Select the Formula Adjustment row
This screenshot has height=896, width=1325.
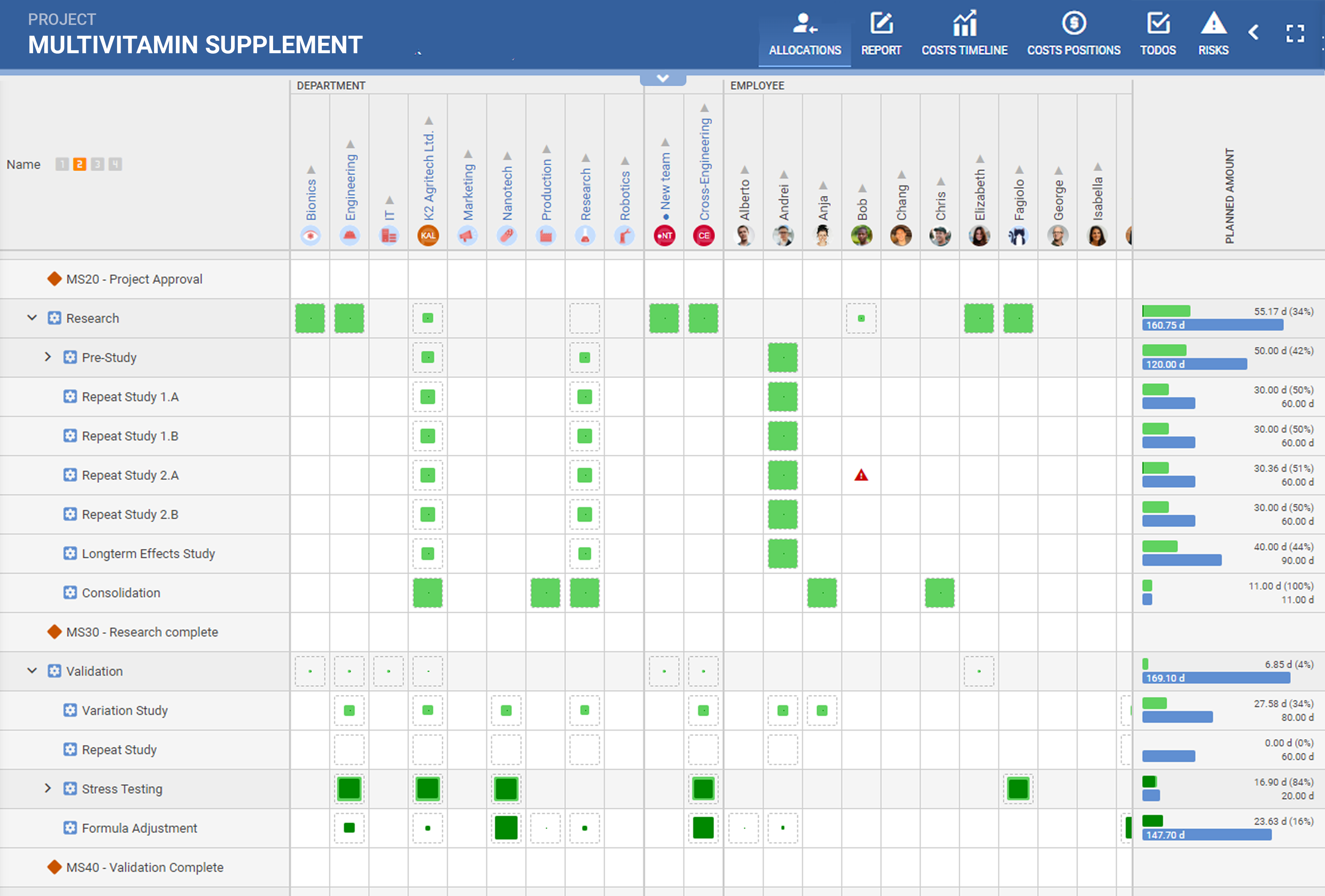pos(145,828)
